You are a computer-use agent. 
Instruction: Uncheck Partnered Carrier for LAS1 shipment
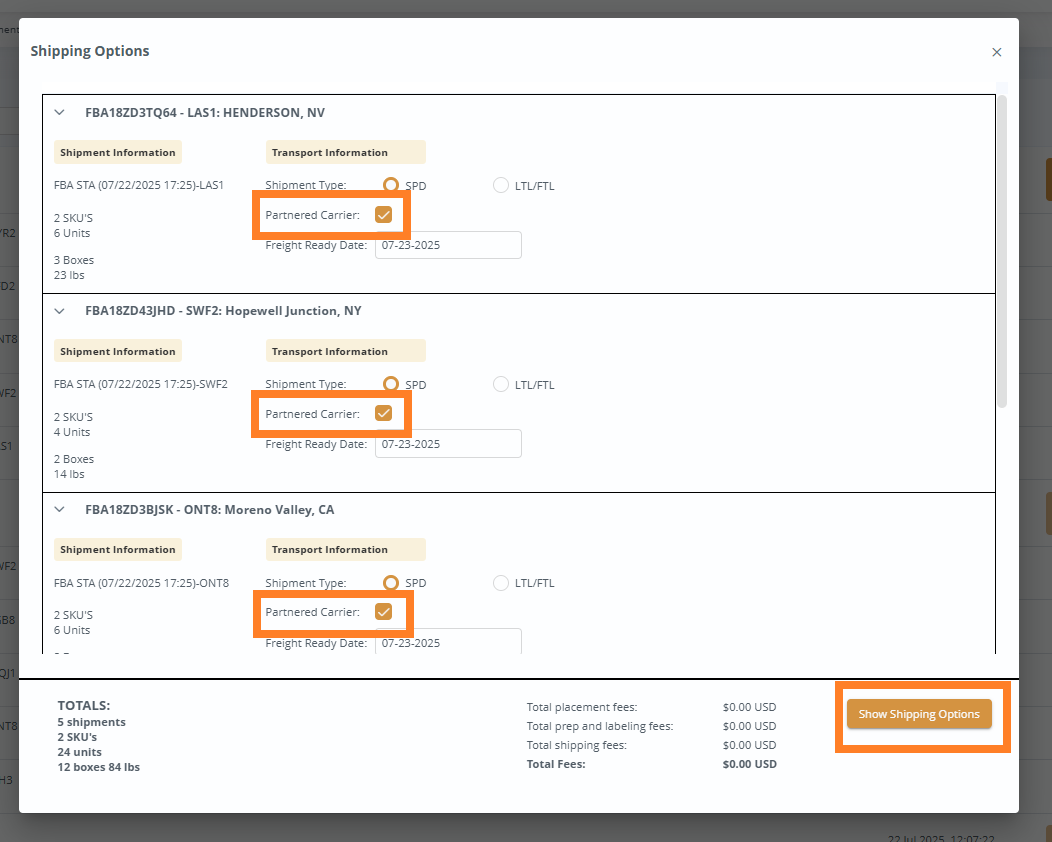coord(383,215)
